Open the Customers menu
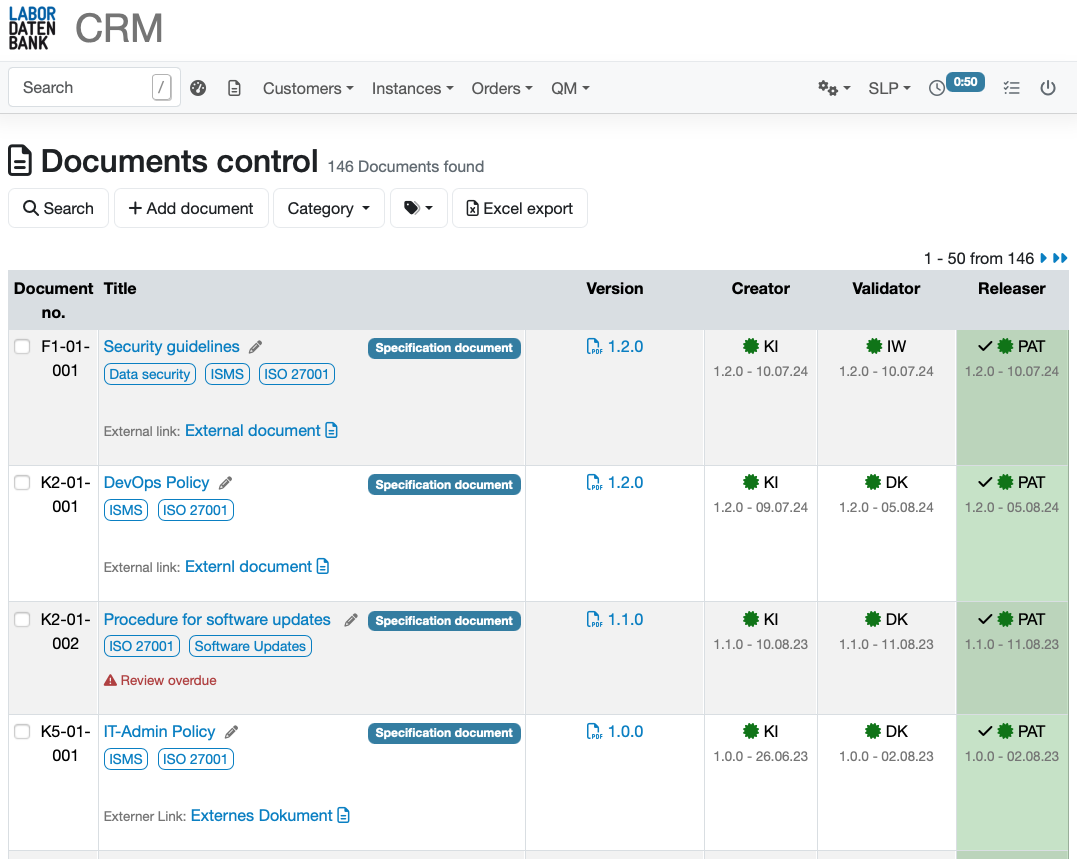This screenshot has width=1077, height=859. click(307, 88)
